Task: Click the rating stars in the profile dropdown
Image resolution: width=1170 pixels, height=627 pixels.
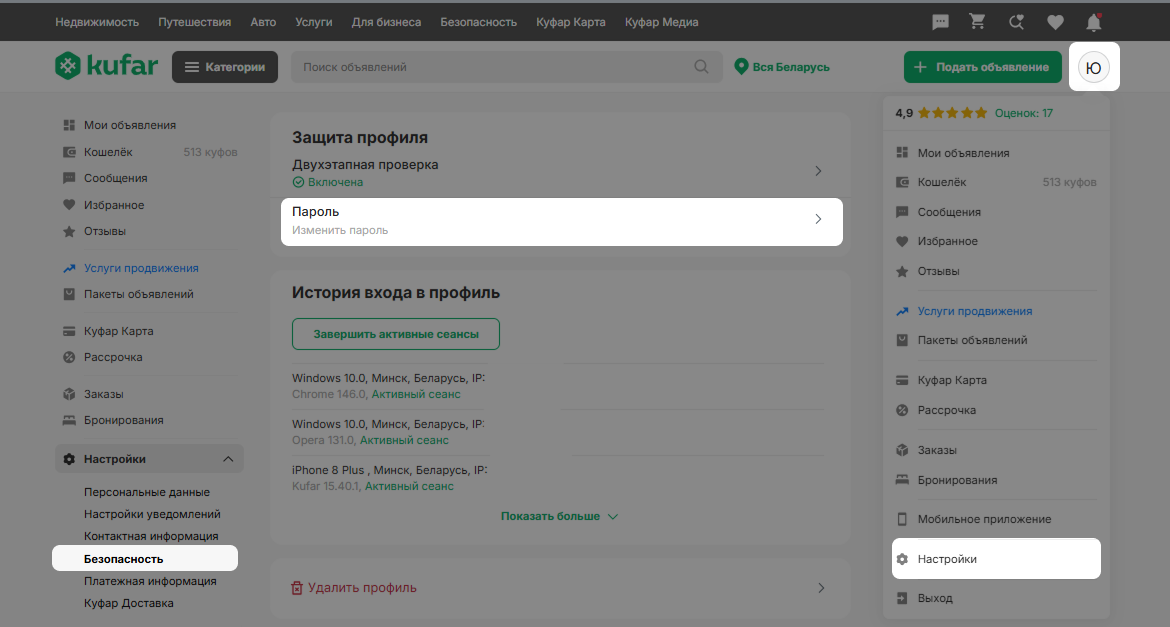Action: (x=952, y=113)
